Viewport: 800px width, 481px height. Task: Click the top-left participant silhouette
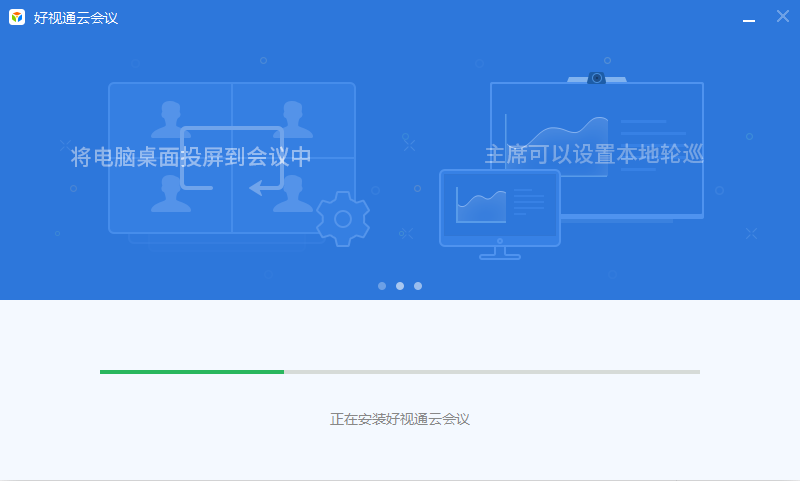(170, 118)
